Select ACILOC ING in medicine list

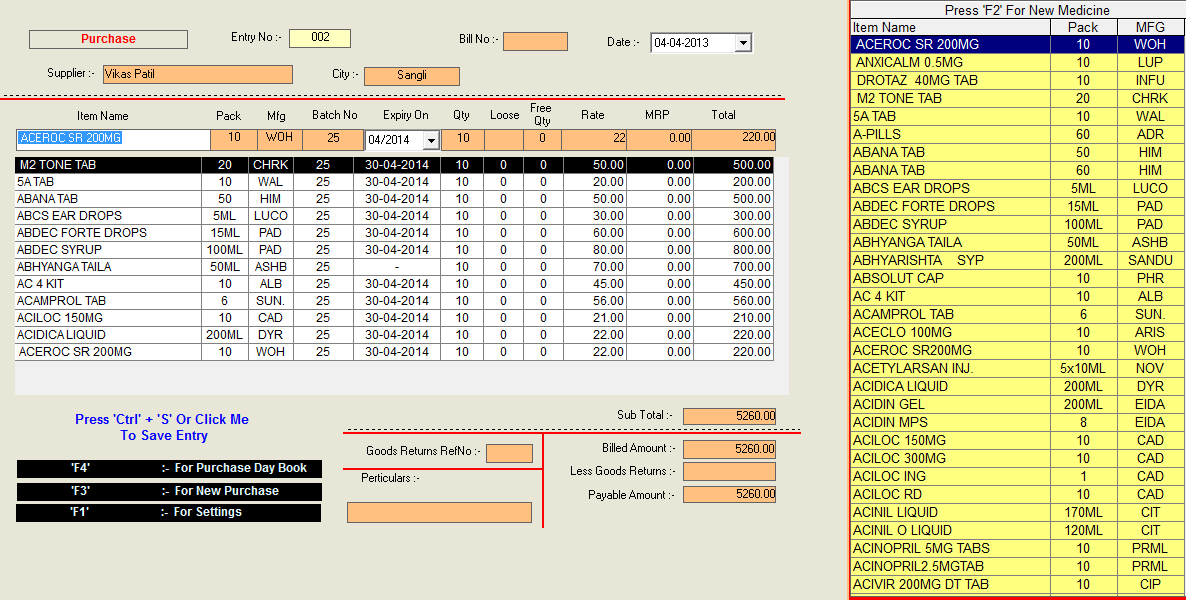click(1018, 477)
